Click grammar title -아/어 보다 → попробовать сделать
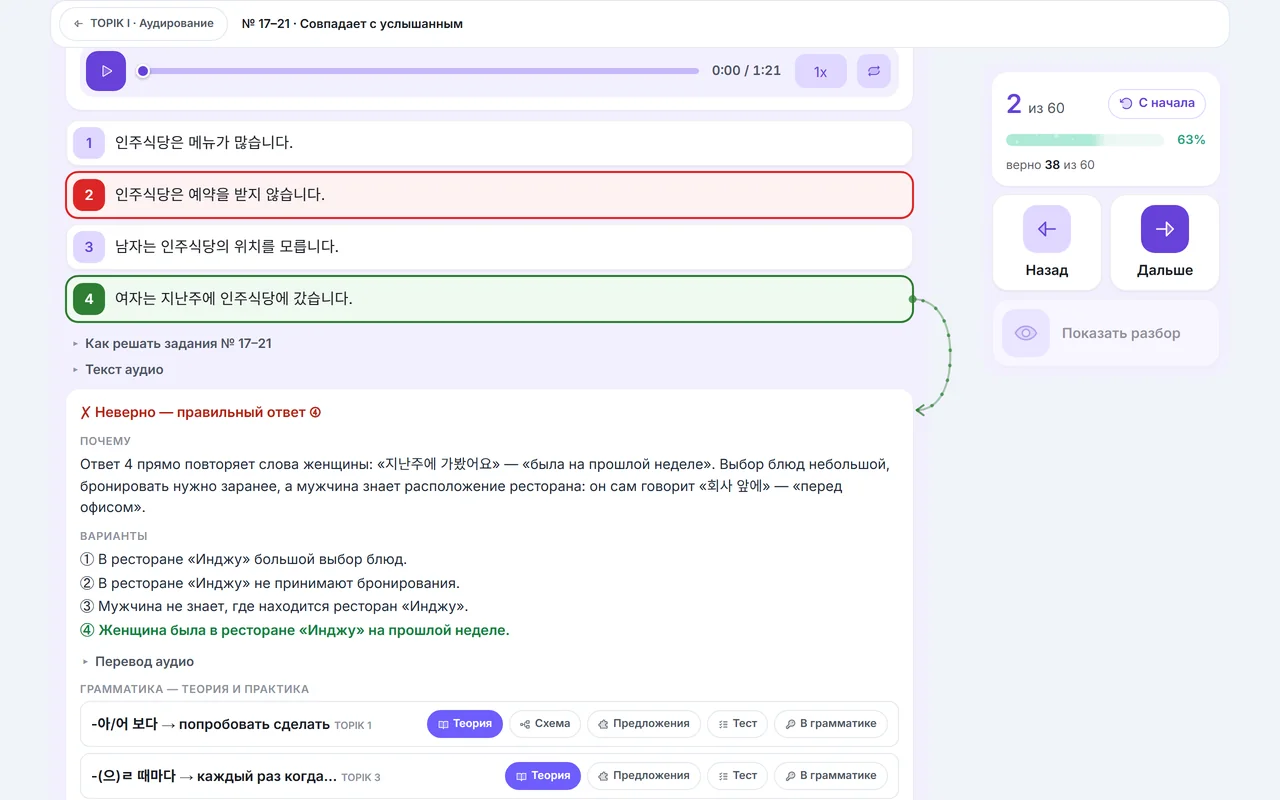The width and height of the screenshot is (1280, 800). tap(210, 724)
